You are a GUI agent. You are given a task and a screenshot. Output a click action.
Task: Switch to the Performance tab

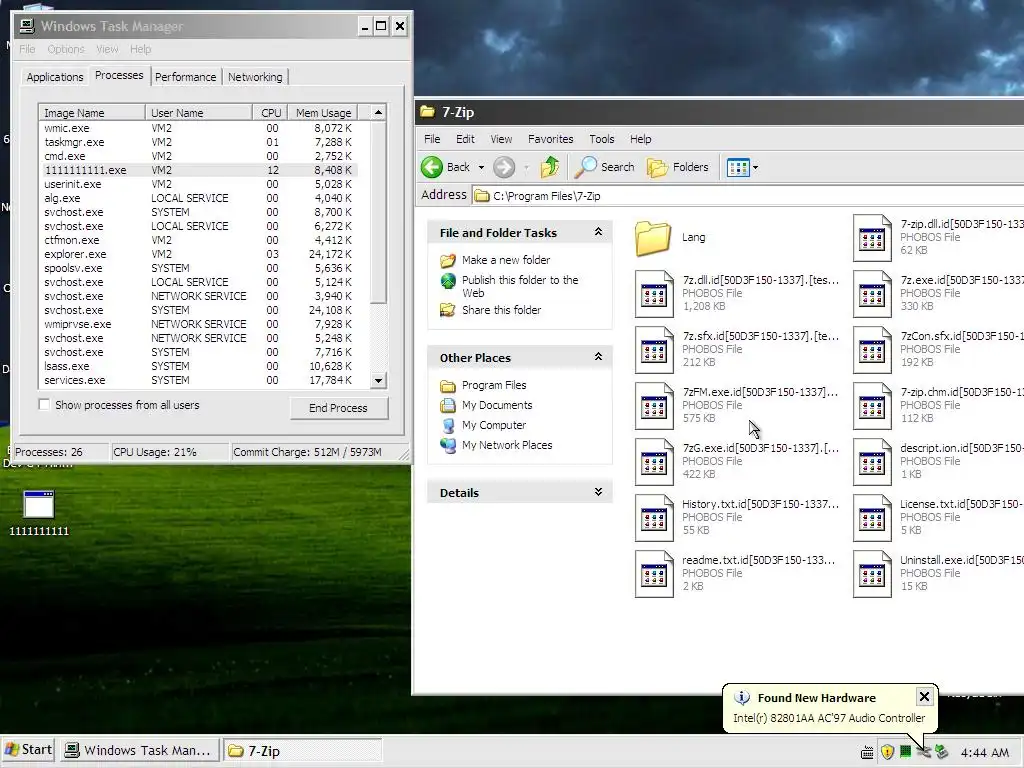(185, 77)
